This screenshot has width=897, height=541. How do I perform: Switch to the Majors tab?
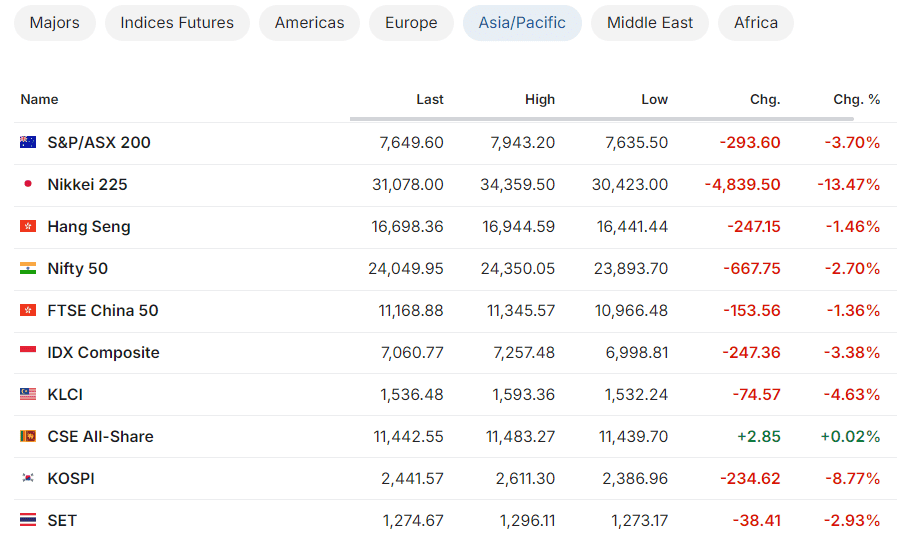point(54,23)
